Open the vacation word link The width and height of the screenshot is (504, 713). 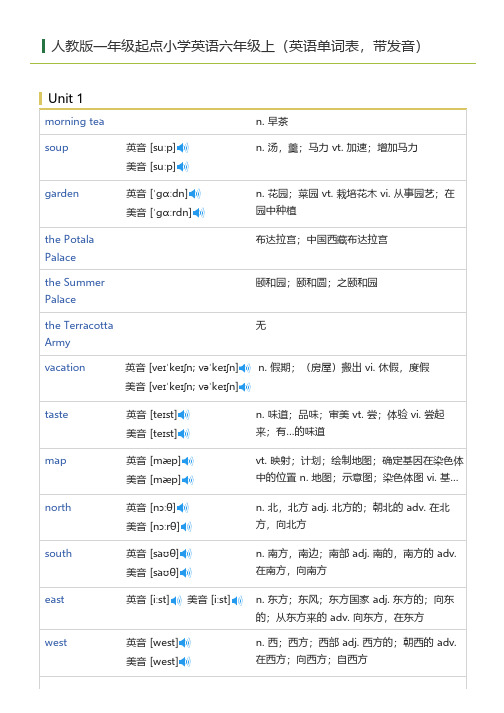tap(65, 367)
